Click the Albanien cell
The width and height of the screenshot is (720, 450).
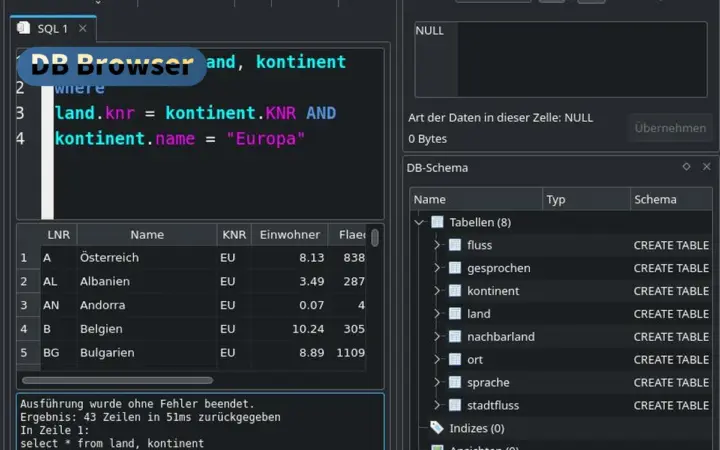coord(147,281)
